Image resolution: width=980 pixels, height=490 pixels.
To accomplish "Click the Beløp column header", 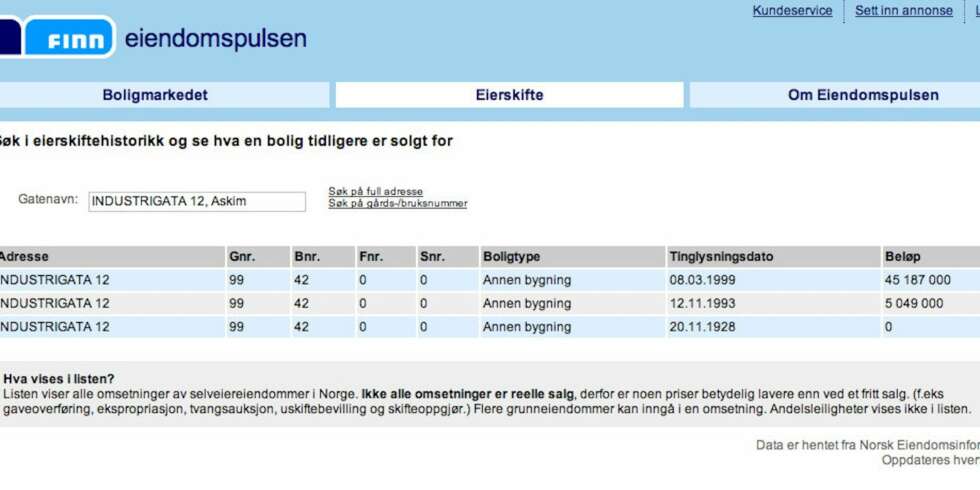I will [902, 257].
